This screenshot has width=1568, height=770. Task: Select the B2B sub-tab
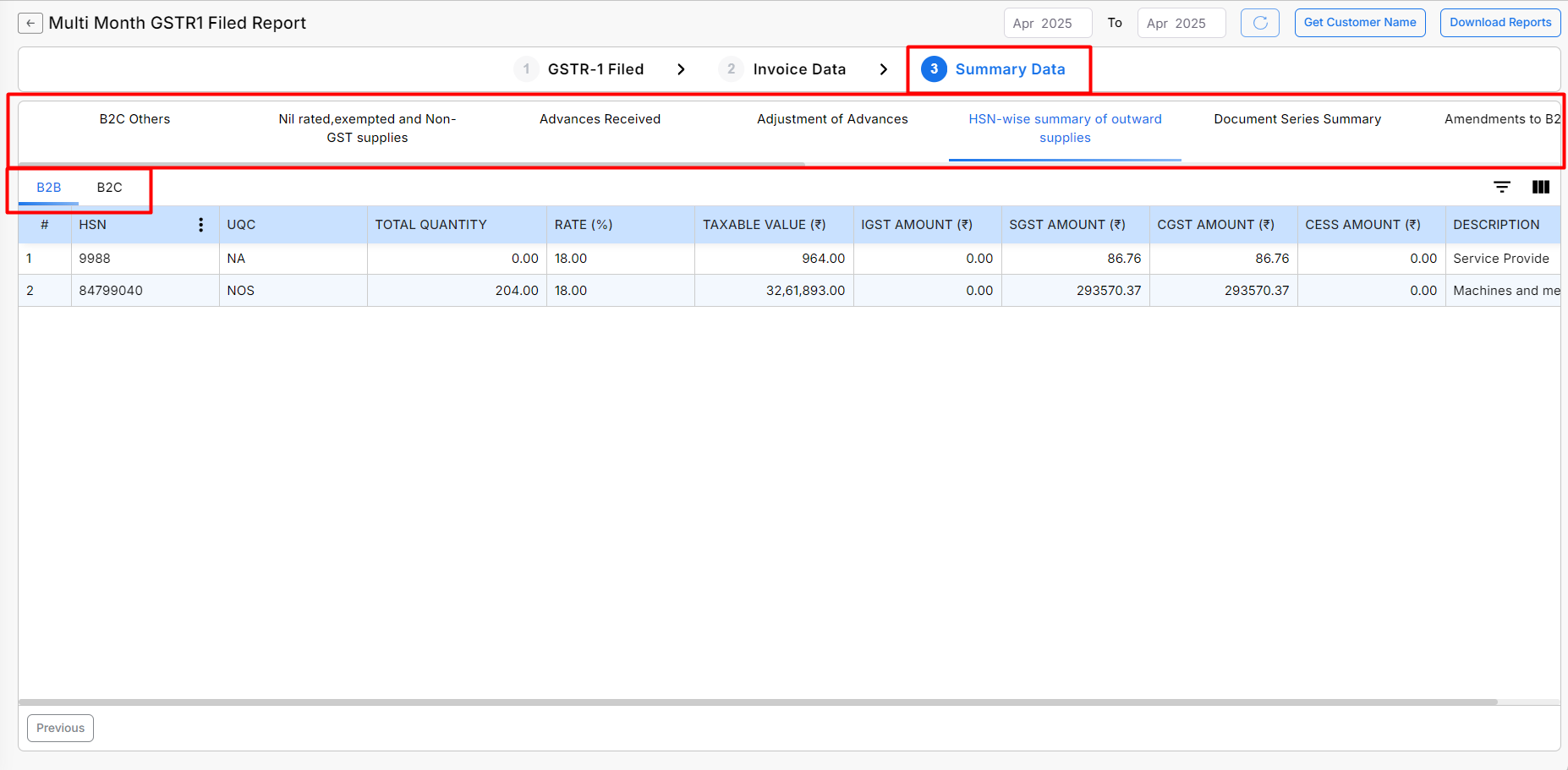(x=49, y=188)
